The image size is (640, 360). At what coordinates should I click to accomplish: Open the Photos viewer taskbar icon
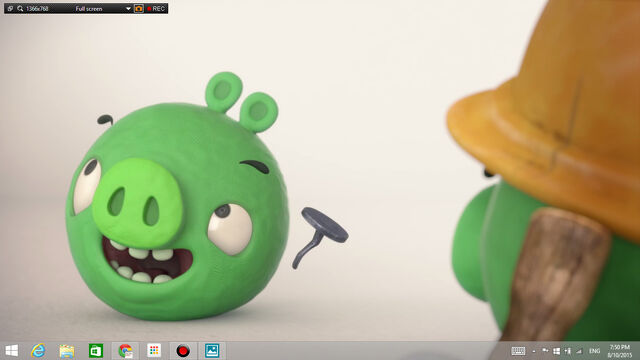click(x=212, y=351)
